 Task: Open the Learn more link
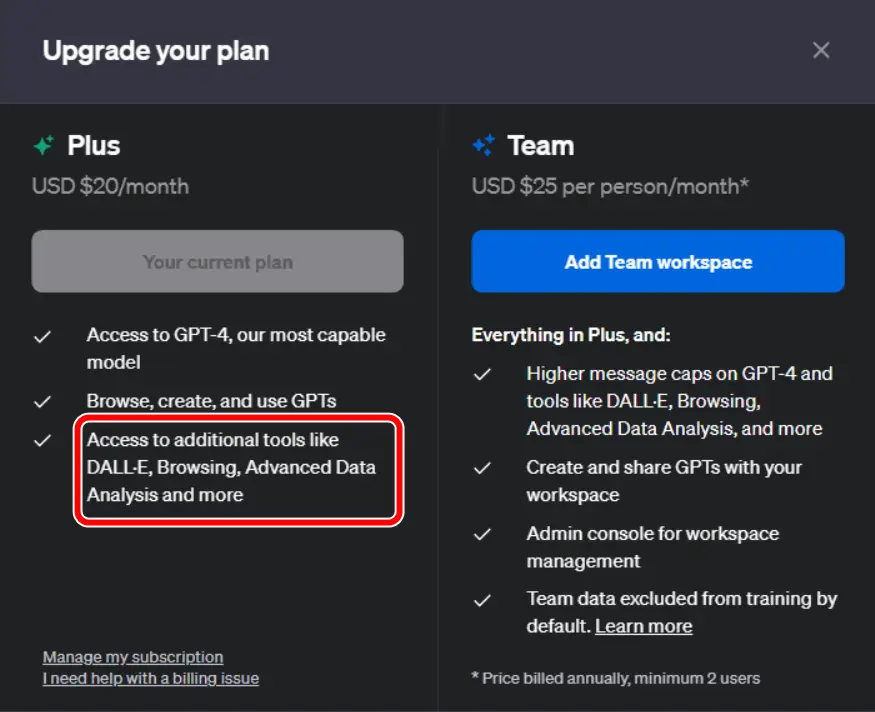click(643, 626)
